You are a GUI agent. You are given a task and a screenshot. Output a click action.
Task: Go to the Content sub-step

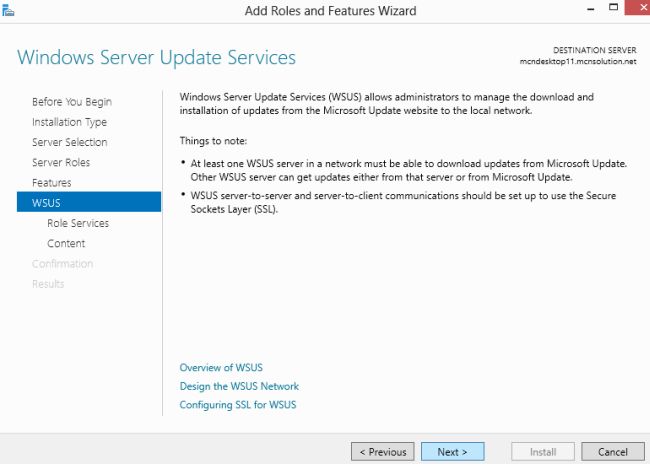pos(66,243)
